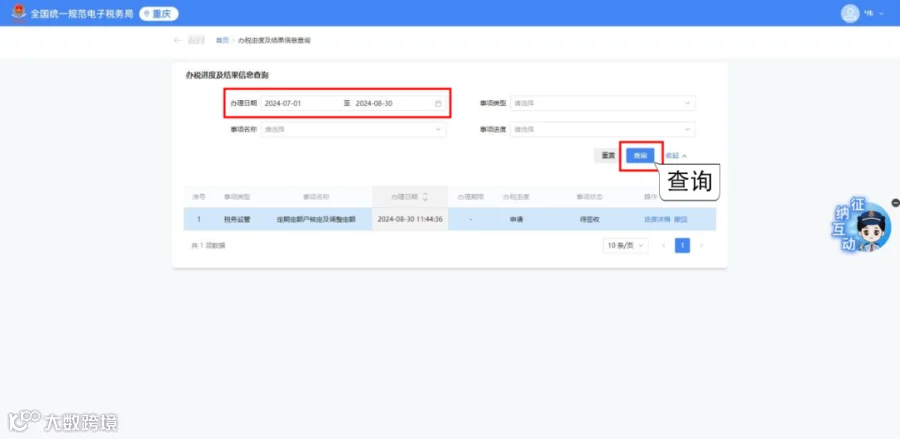Go to 首页 breadcrumb link
Viewport: 900px width, 439px height.
222,40
